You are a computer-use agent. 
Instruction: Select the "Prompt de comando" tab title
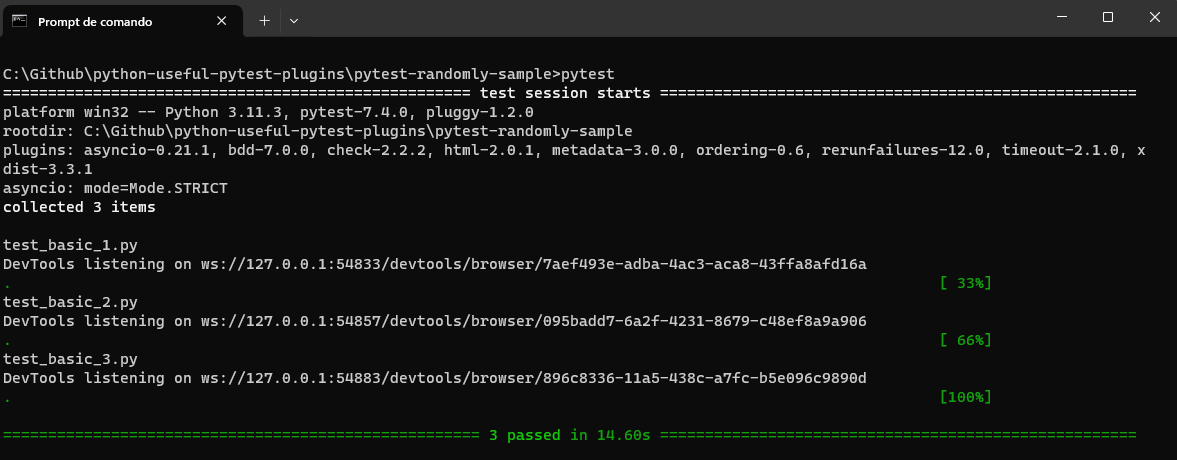[90, 20]
